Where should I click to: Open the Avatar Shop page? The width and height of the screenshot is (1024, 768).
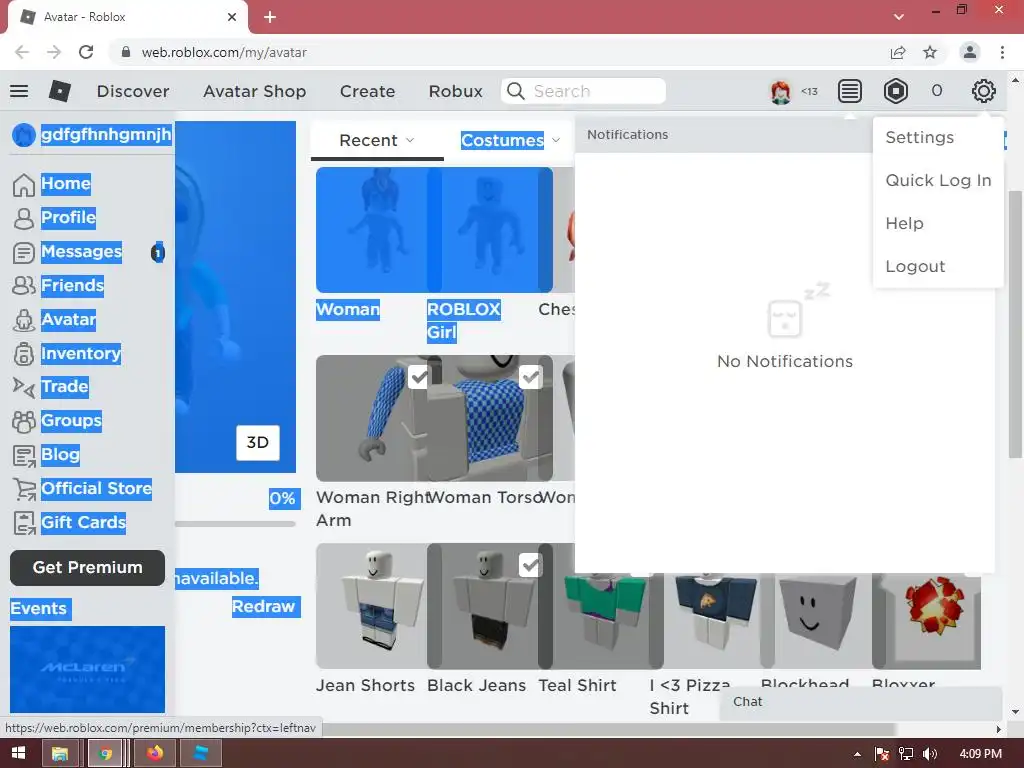[x=255, y=91]
